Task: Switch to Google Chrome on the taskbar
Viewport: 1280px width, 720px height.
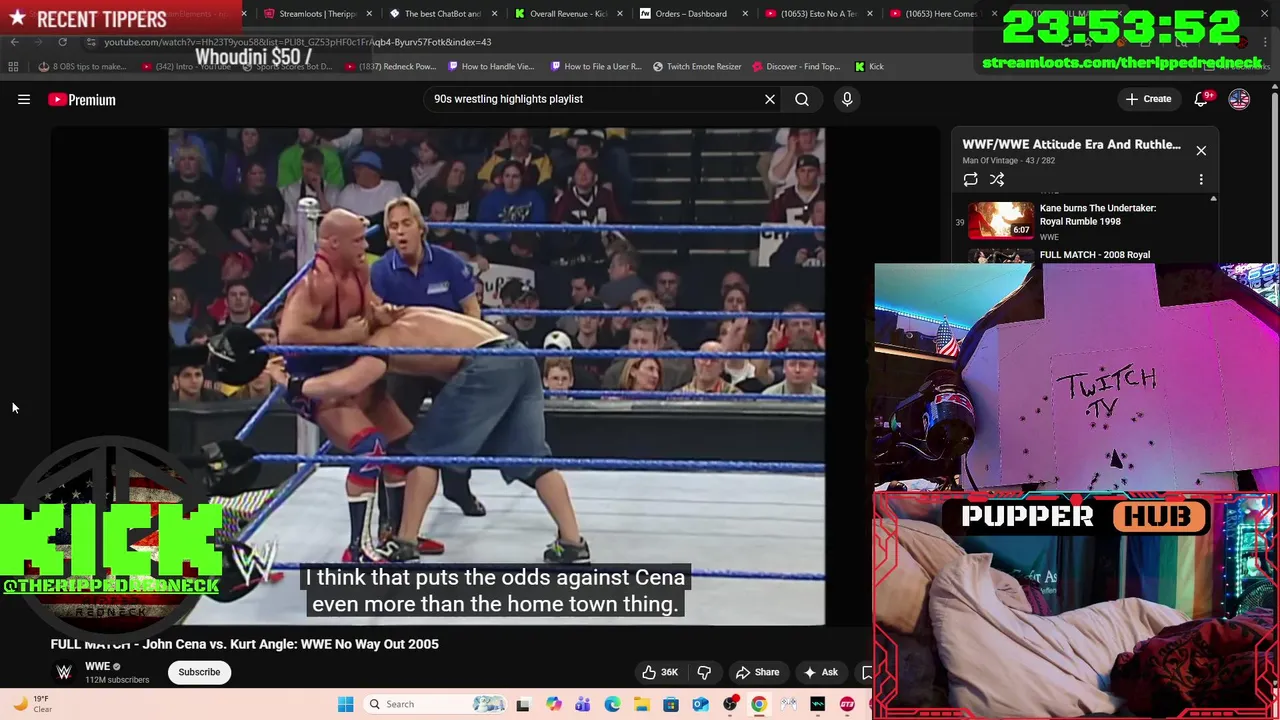Action: point(759,704)
